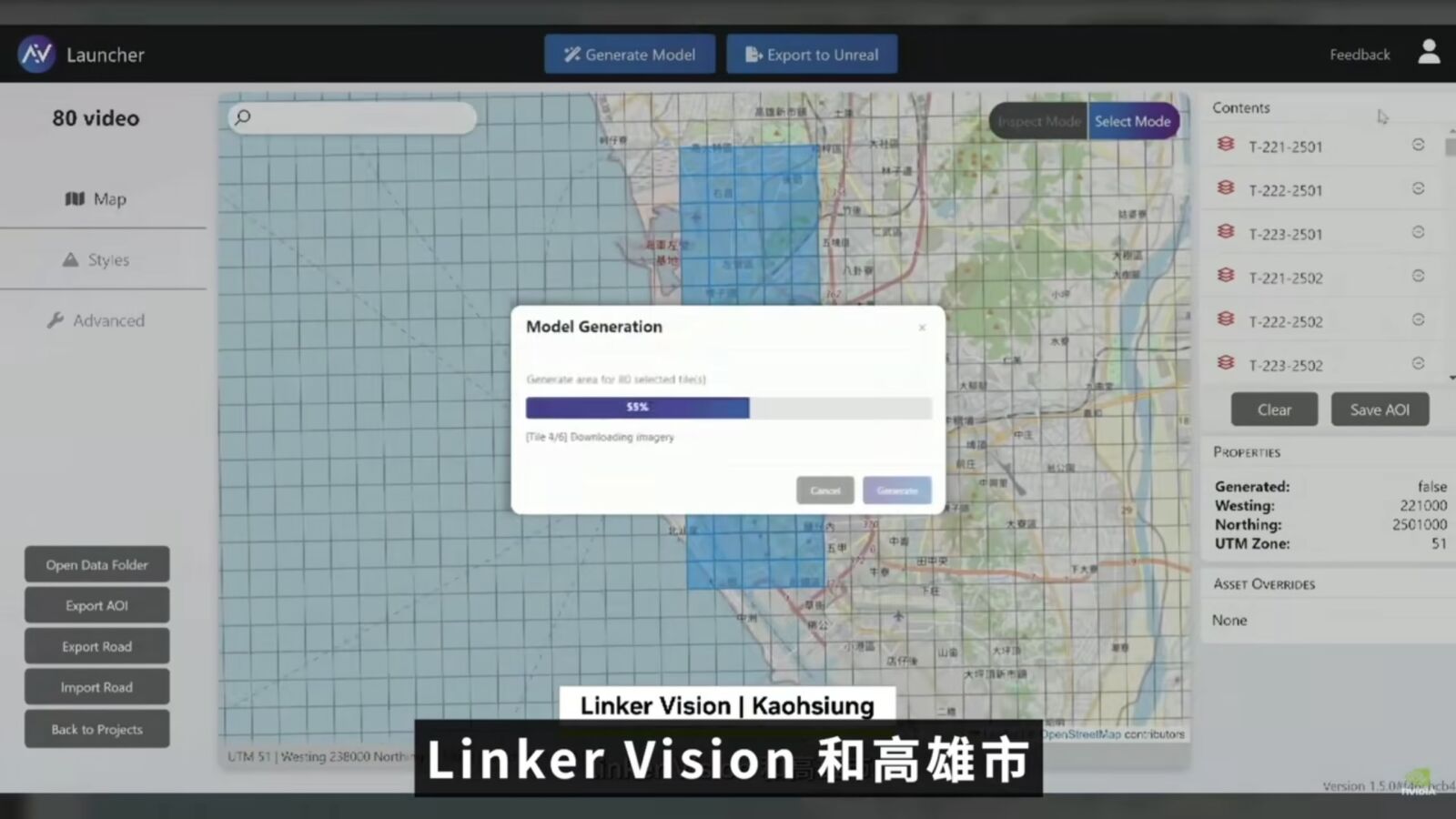Expand the Asset Overrides section

[1264, 584]
